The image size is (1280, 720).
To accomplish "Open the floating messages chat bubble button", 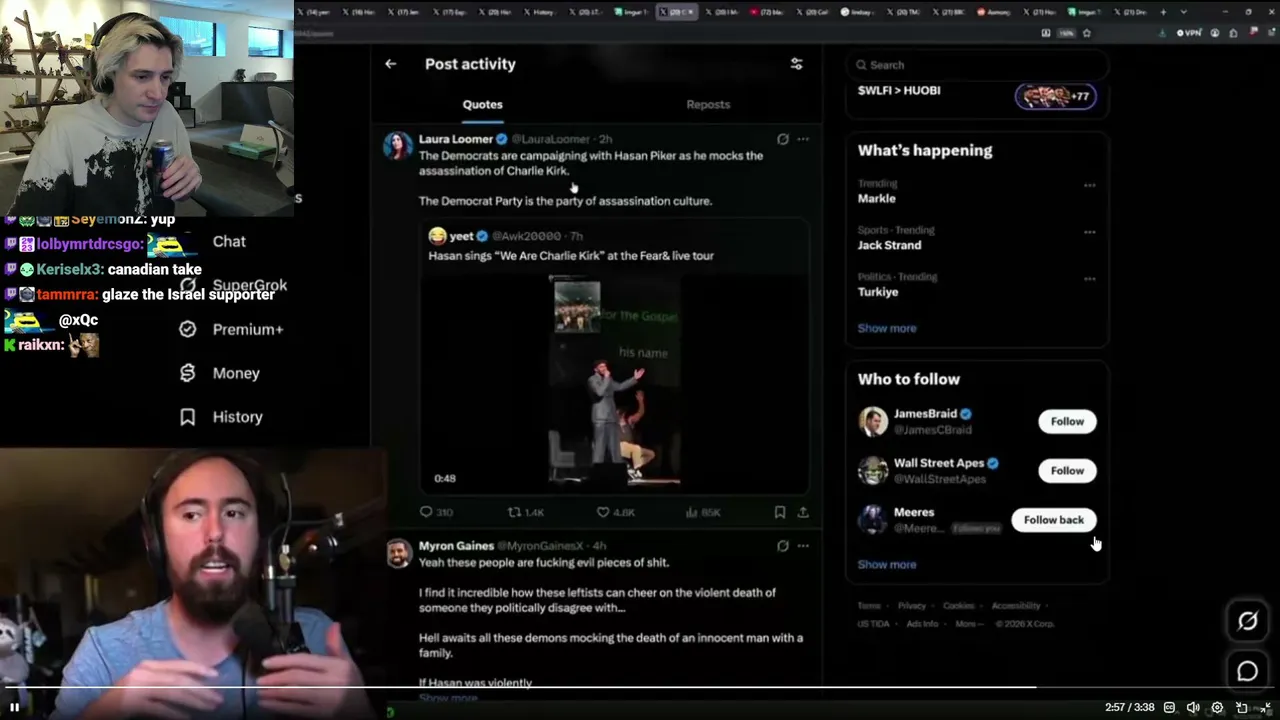I will [1247, 671].
